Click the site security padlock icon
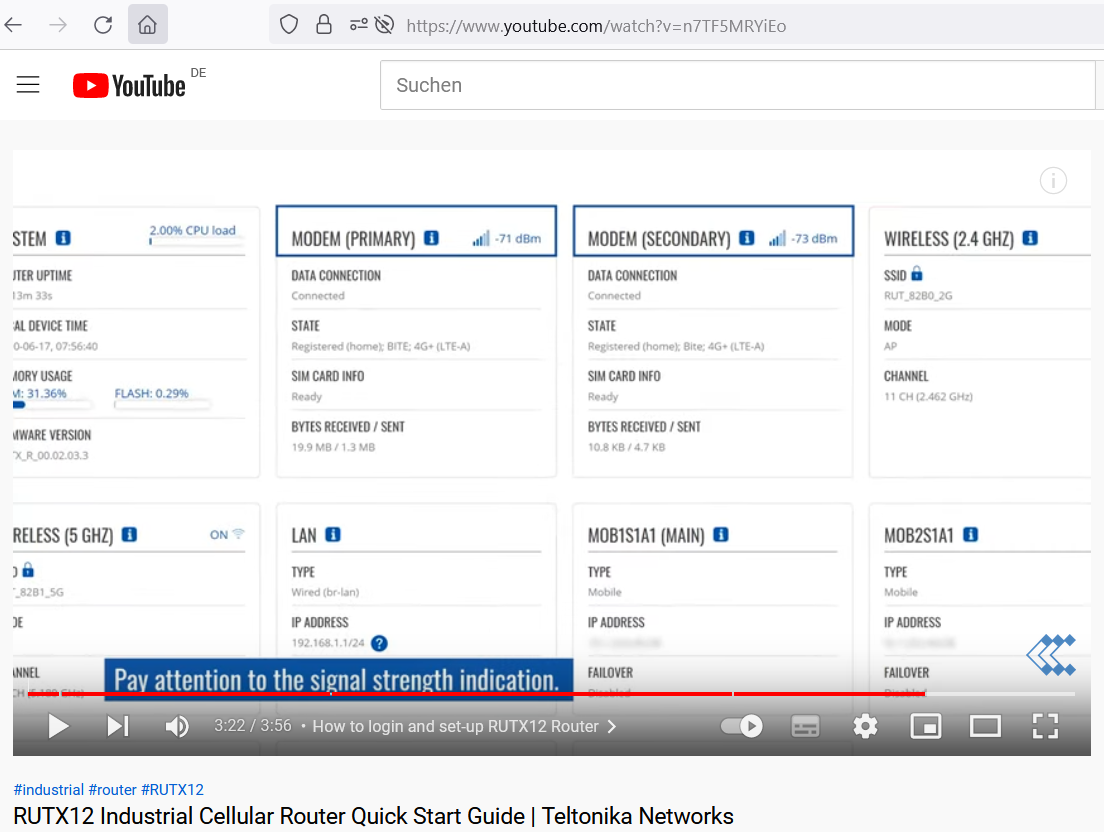This screenshot has width=1104, height=832. [324, 25]
